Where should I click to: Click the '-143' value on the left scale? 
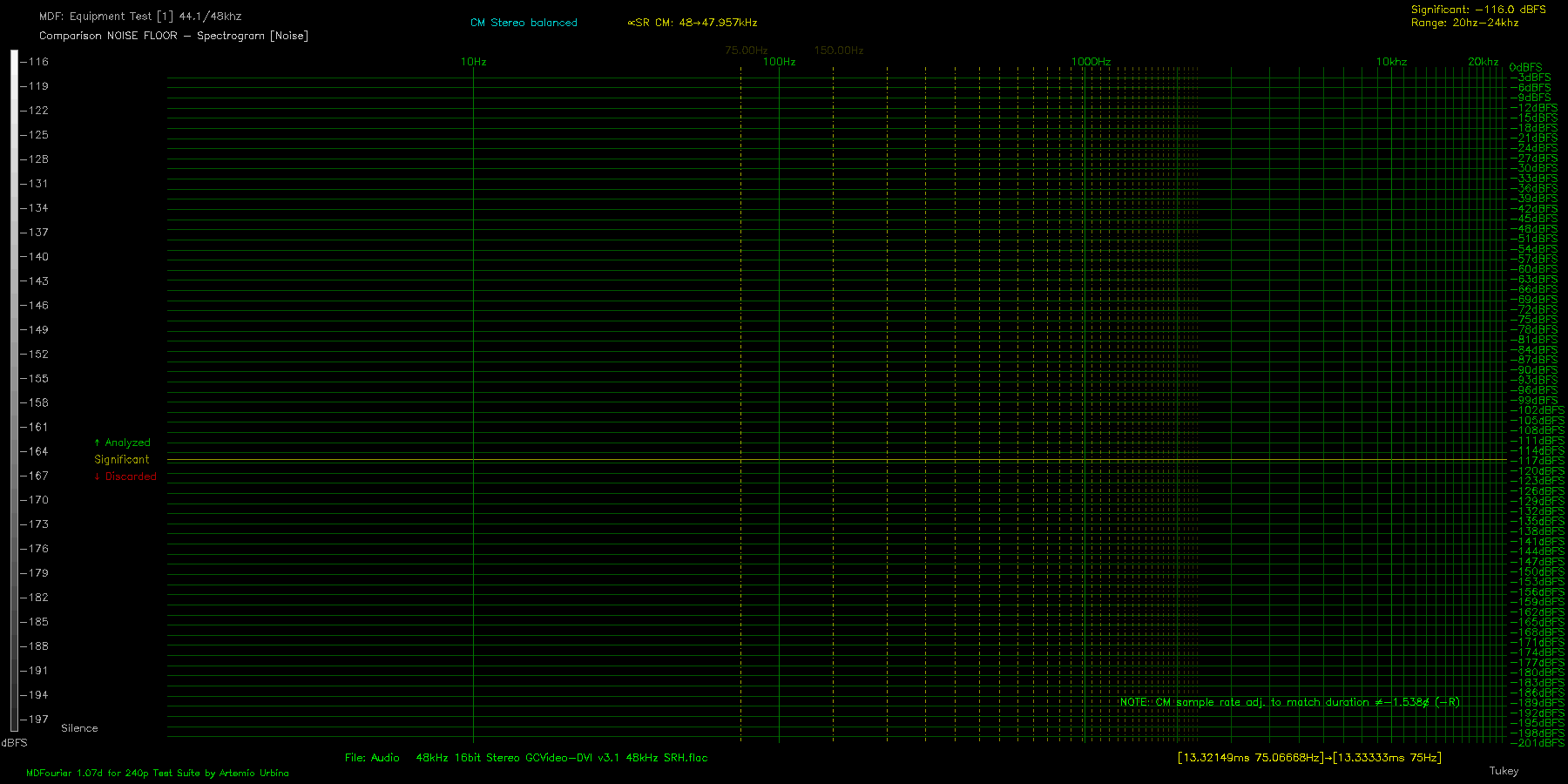click(35, 281)
